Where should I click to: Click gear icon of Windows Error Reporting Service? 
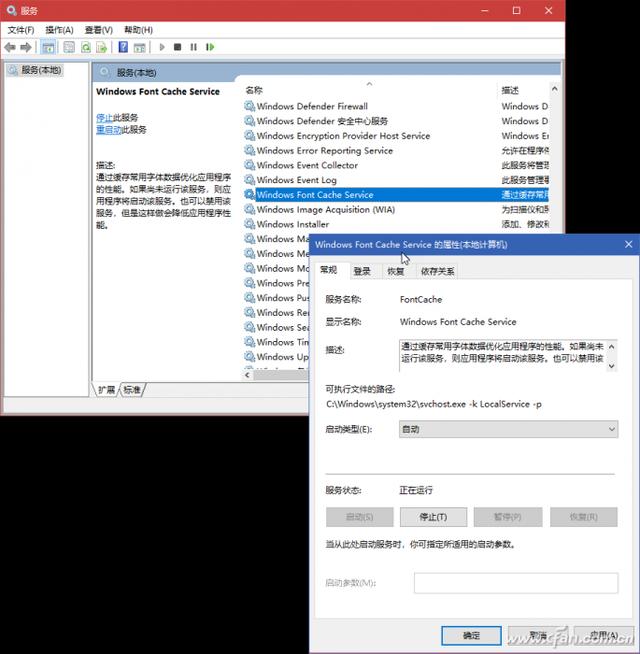point(249,151)
